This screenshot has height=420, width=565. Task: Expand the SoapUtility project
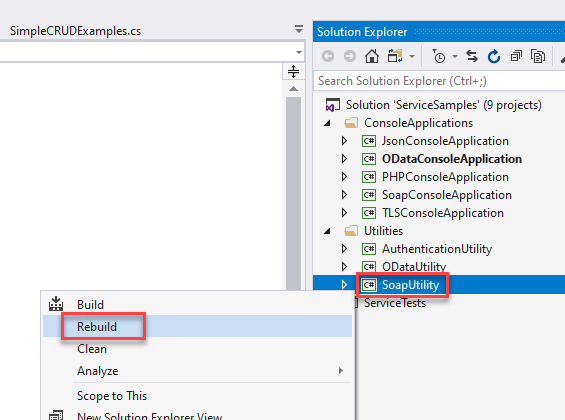pyautogui.click(x=344, y=285)
